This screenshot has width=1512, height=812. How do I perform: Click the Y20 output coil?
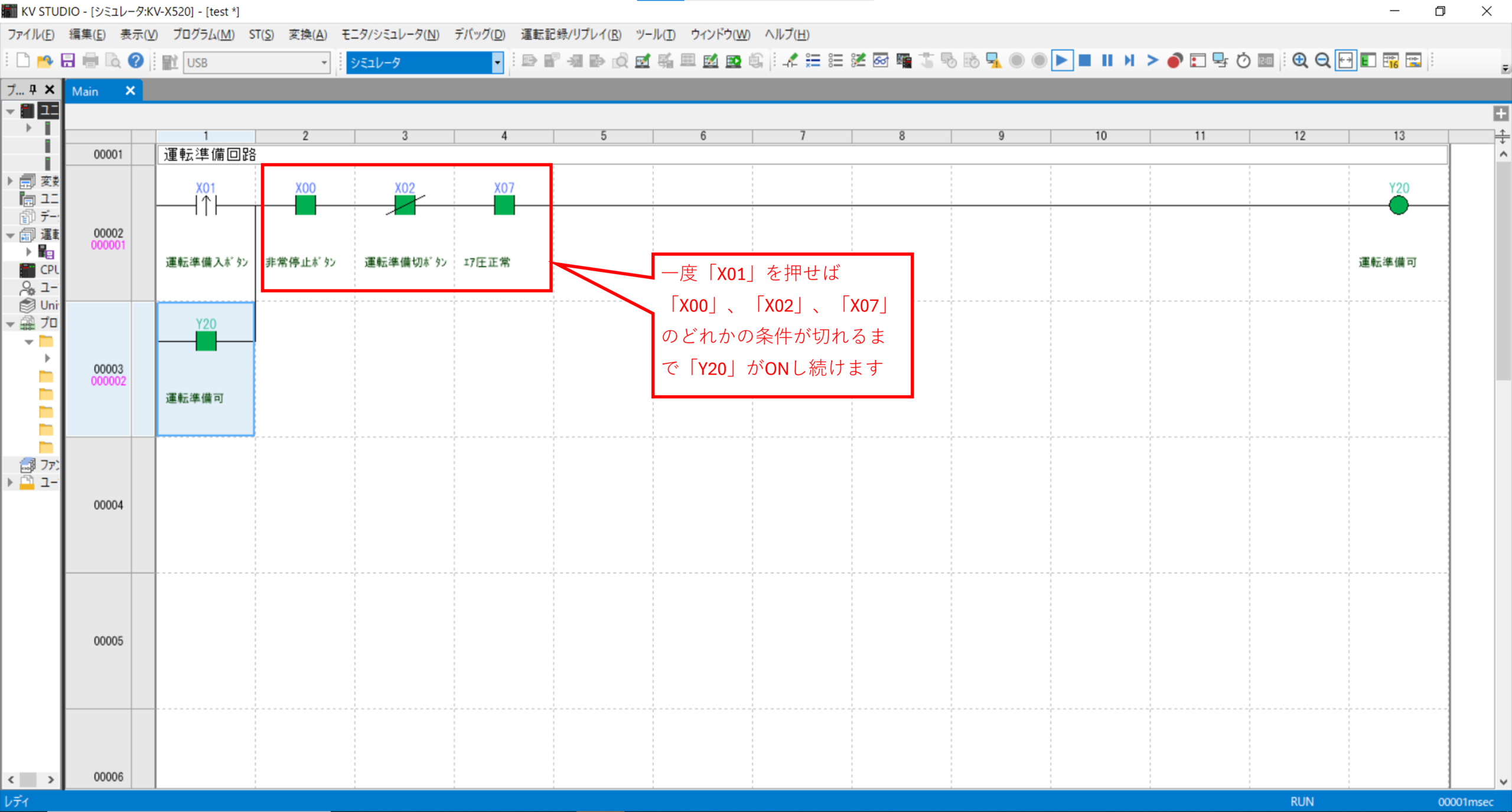coord(1398,206)
